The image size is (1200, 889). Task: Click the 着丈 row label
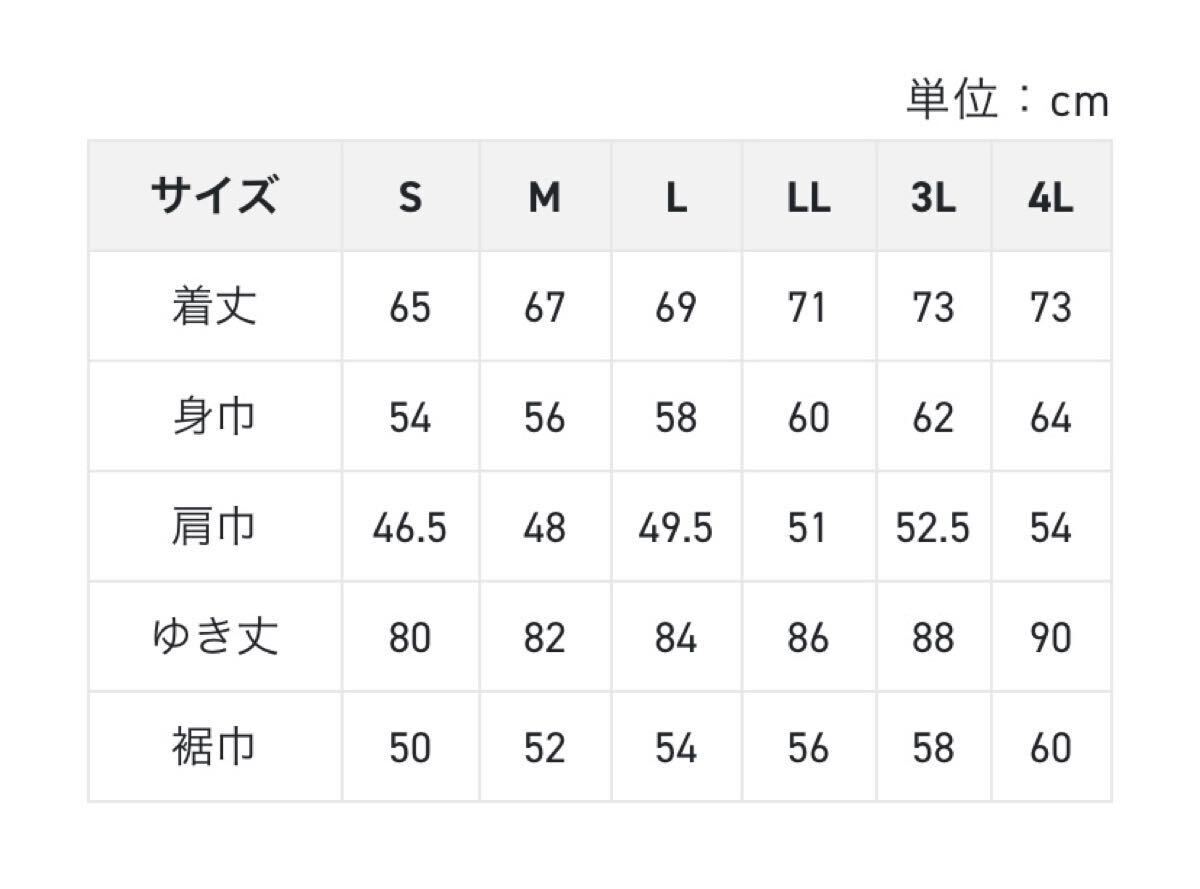[x=214, y=306]
